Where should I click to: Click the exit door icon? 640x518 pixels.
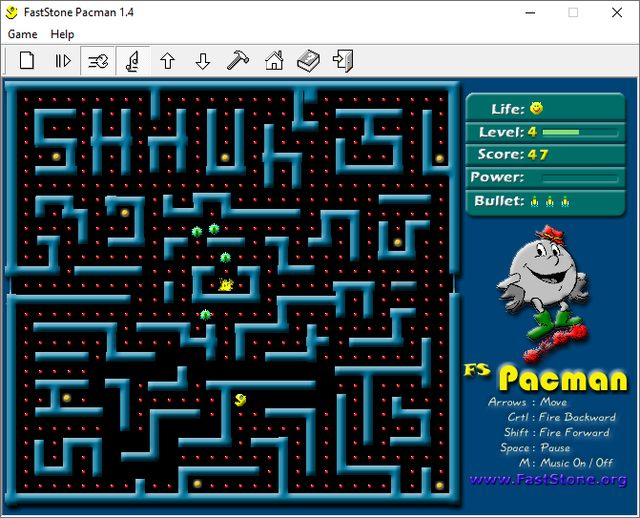(344, 61)
